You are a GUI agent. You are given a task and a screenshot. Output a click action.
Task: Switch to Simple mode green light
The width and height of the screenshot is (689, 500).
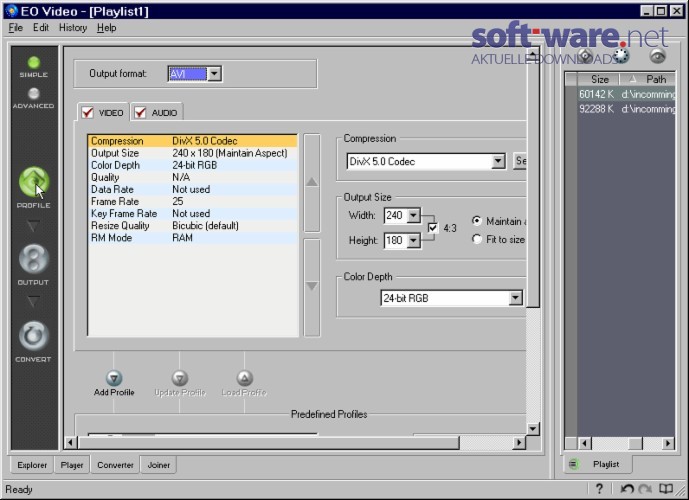coord(33,62)
